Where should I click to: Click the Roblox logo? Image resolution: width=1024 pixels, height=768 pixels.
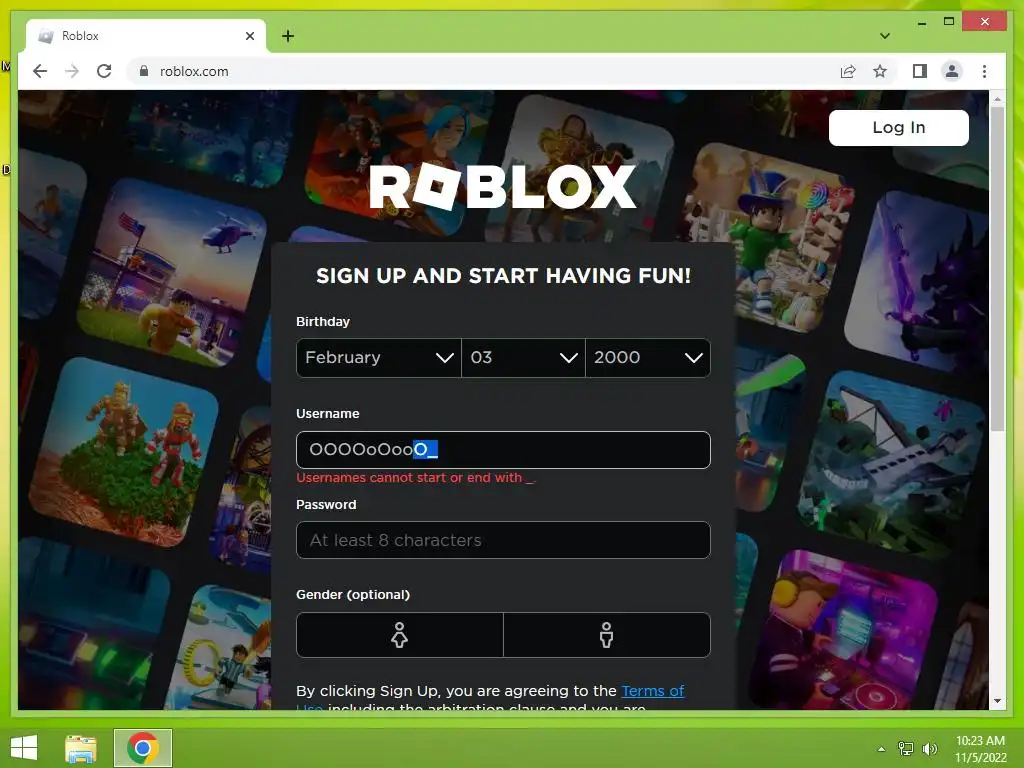click(503, 187)
